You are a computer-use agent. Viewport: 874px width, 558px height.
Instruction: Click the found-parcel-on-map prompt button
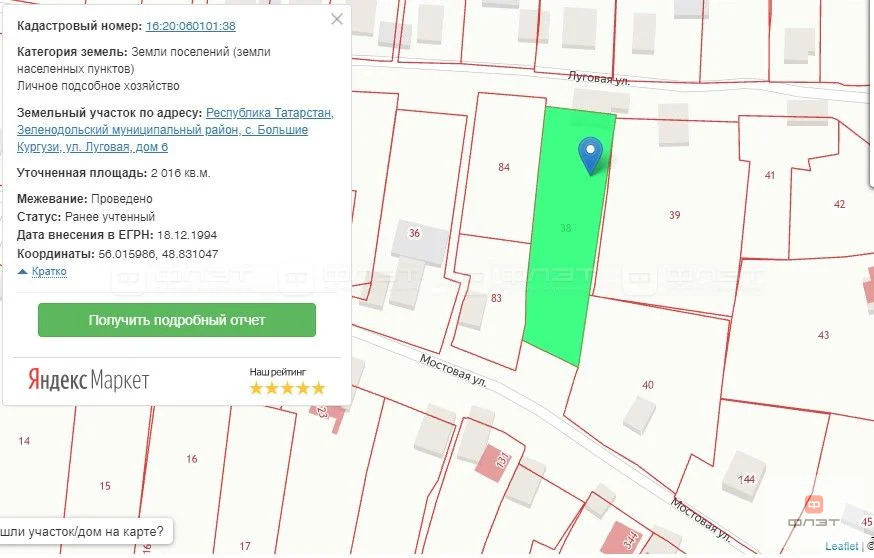[85, 531]
